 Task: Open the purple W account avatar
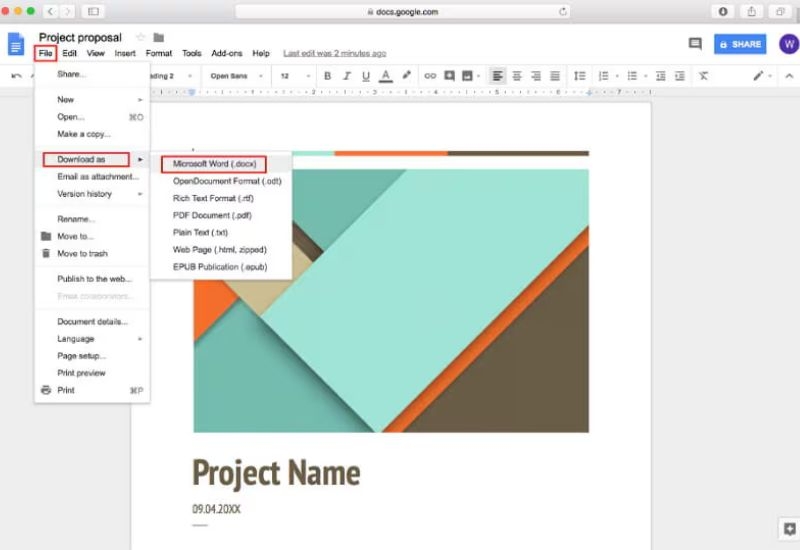pyautogui.click(x=789, y=44)
